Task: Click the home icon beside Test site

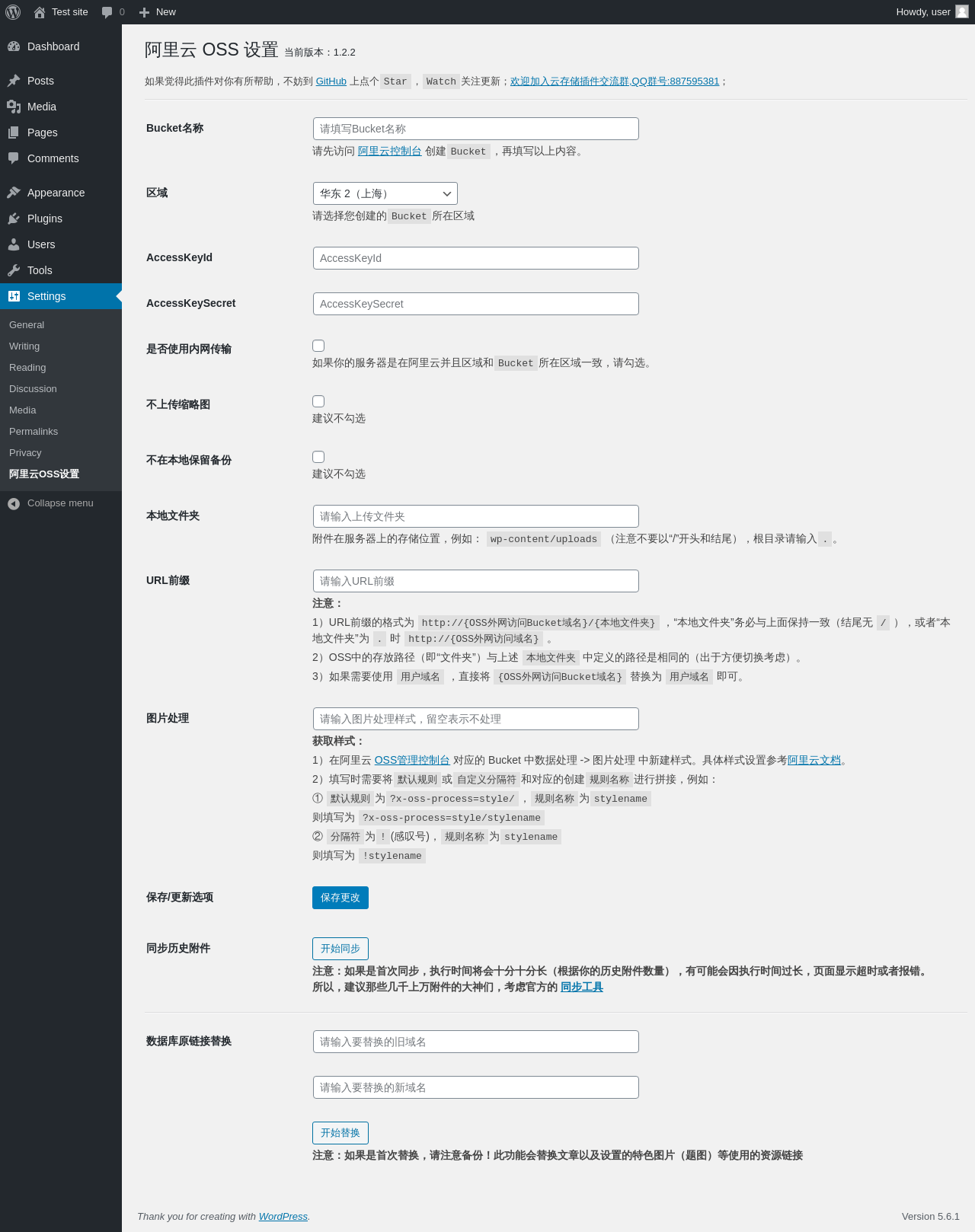Action: point(40,12)
